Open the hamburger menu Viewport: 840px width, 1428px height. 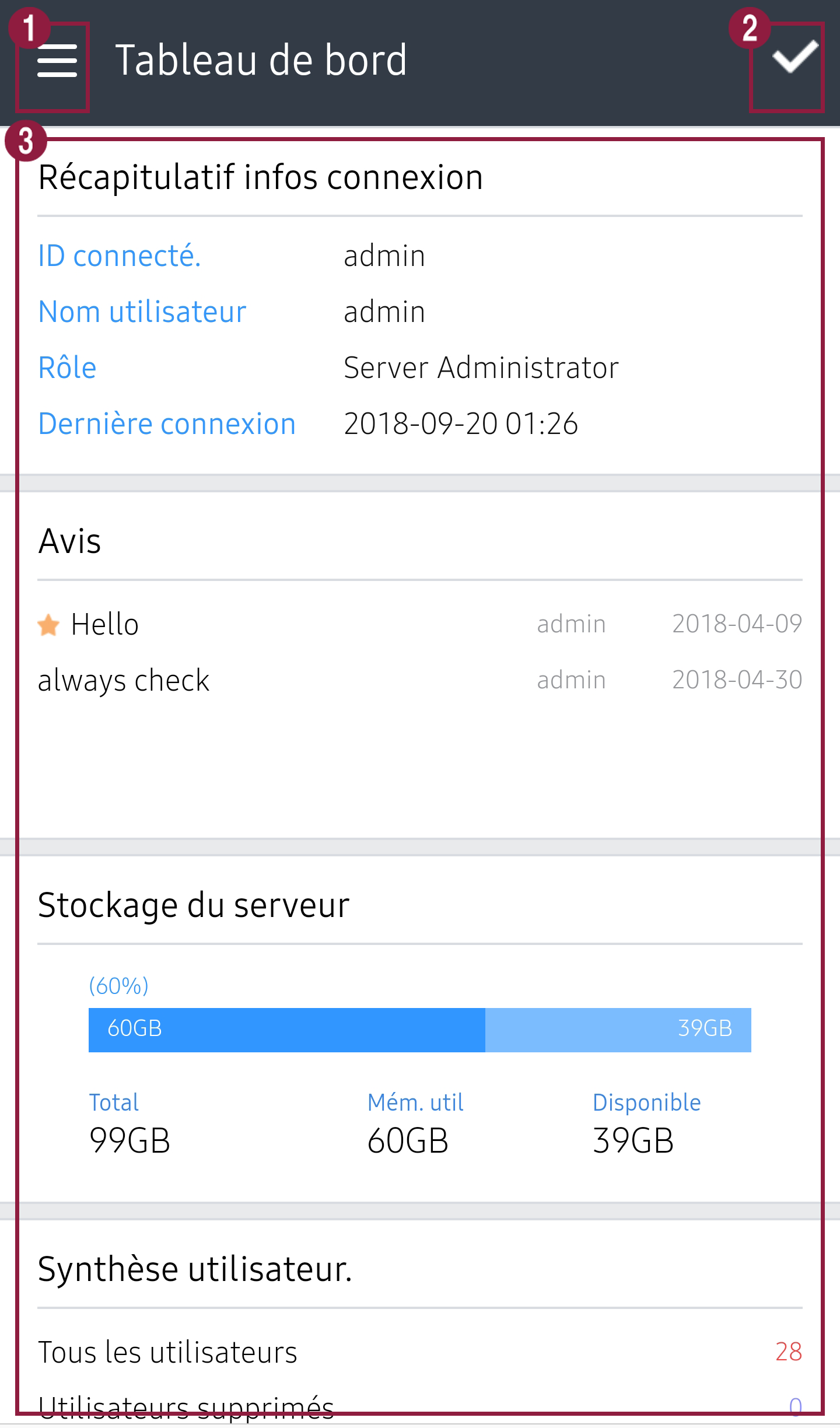tap(57, 61)
